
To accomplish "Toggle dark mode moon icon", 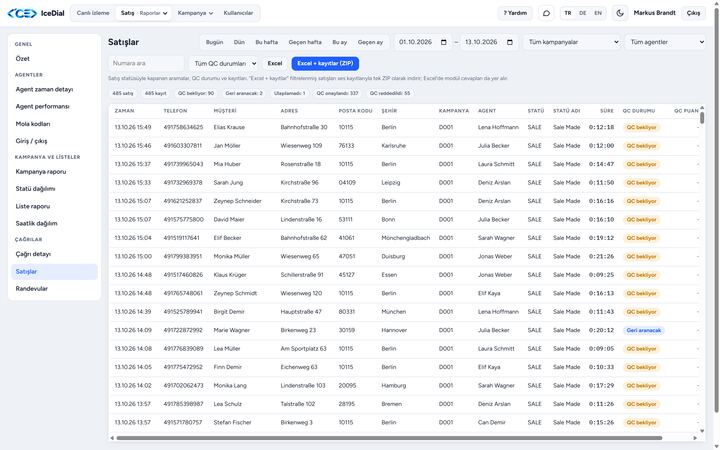I will pos(619,13).
